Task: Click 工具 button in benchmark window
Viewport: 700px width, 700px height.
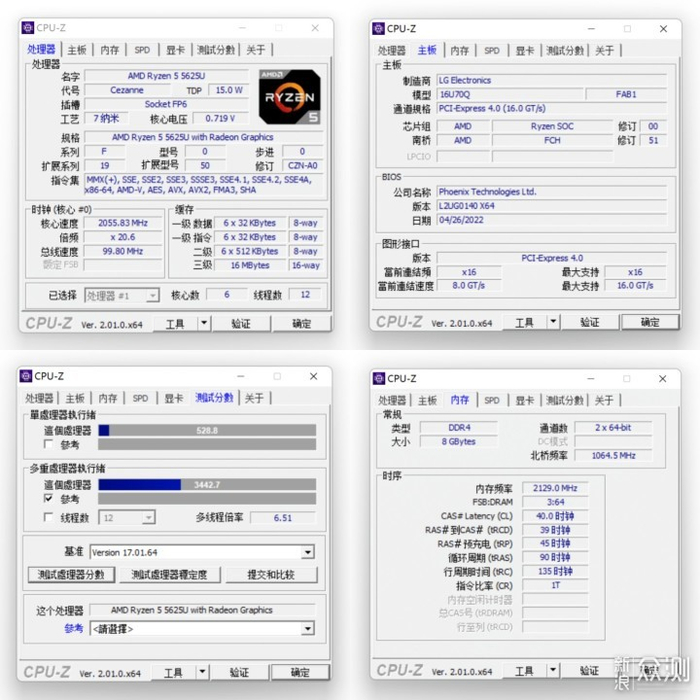Action: click(173, 672)
